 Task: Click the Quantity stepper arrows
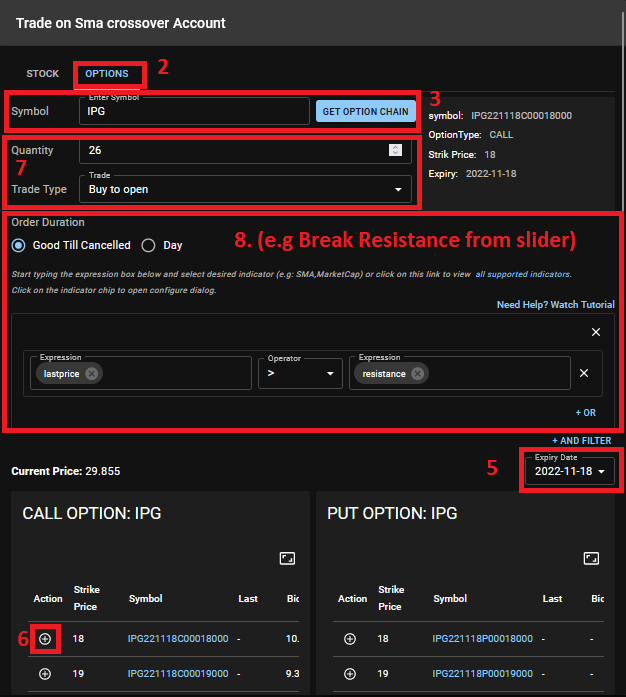tap(396, 151)
